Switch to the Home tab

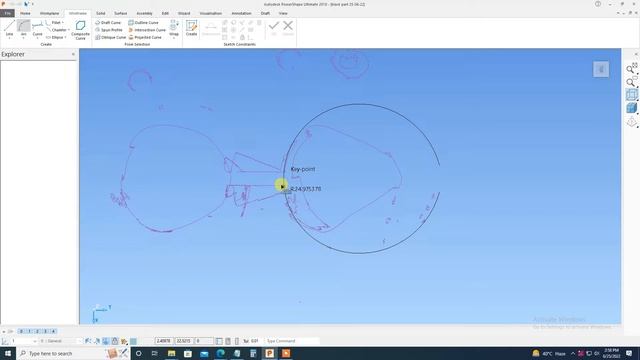pyautogui.click(x=25, y=13)
